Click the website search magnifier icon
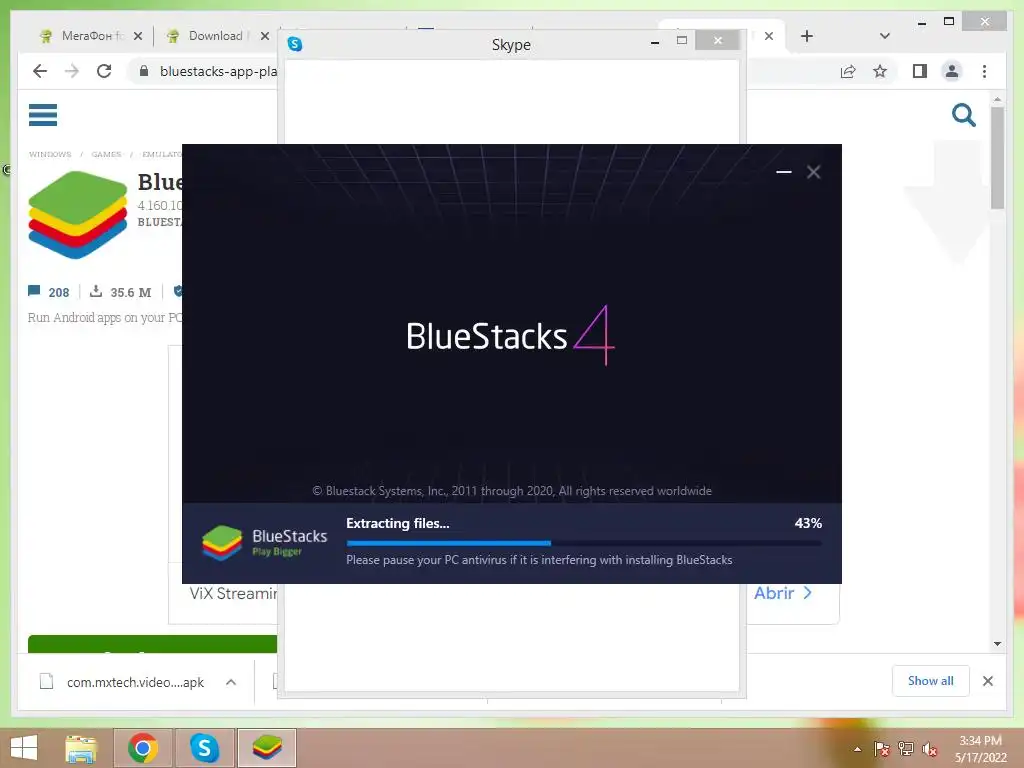Screen dimensions: 1024x768 [963, 116]
